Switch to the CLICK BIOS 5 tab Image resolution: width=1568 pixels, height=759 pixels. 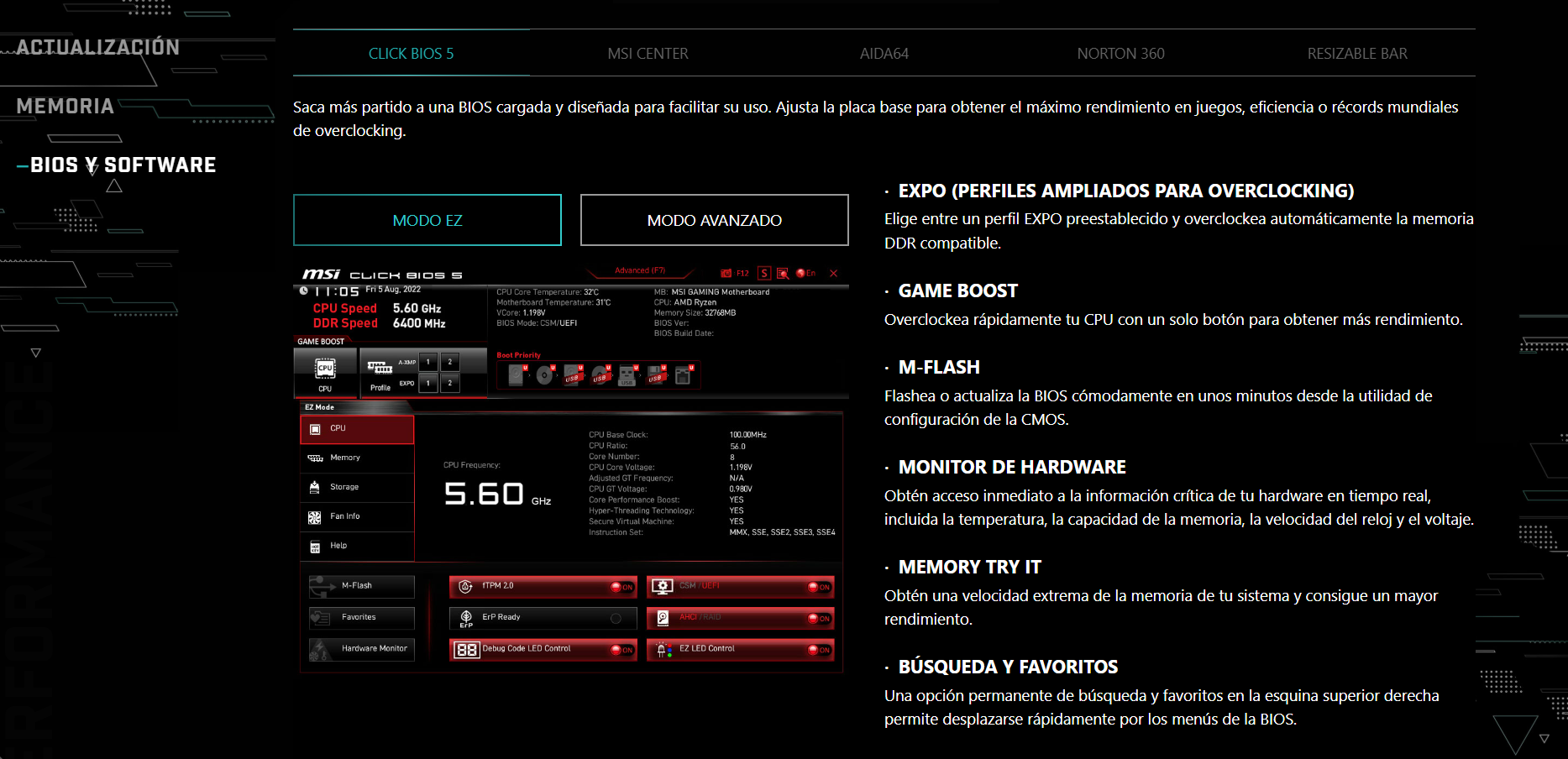pyautogui.click(x=411, y=54)
